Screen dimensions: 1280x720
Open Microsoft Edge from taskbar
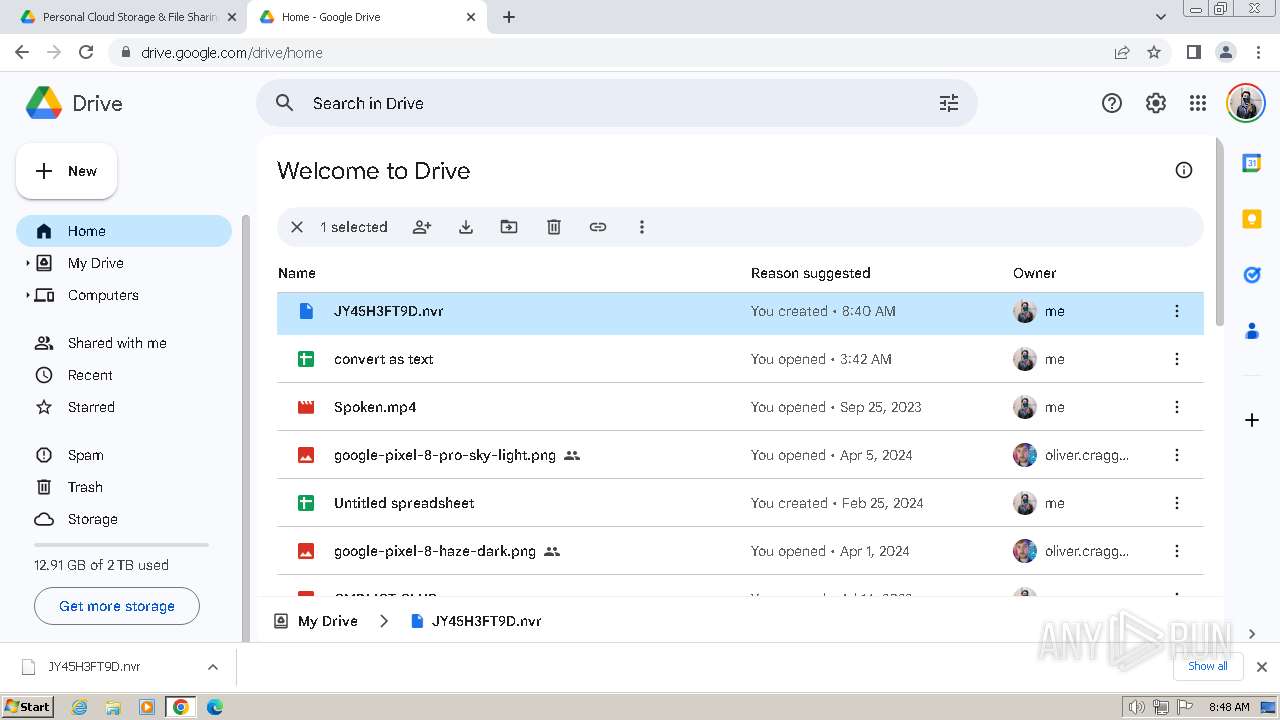(214, 707)
